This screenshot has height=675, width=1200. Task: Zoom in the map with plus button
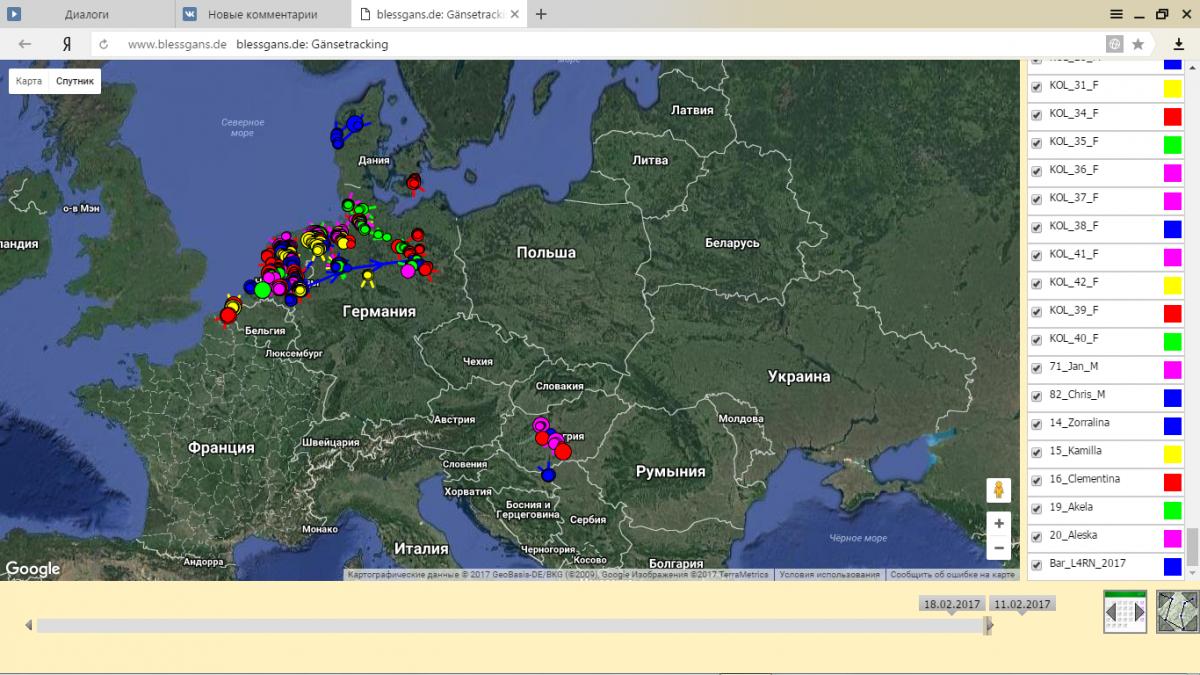click(998, 523)
